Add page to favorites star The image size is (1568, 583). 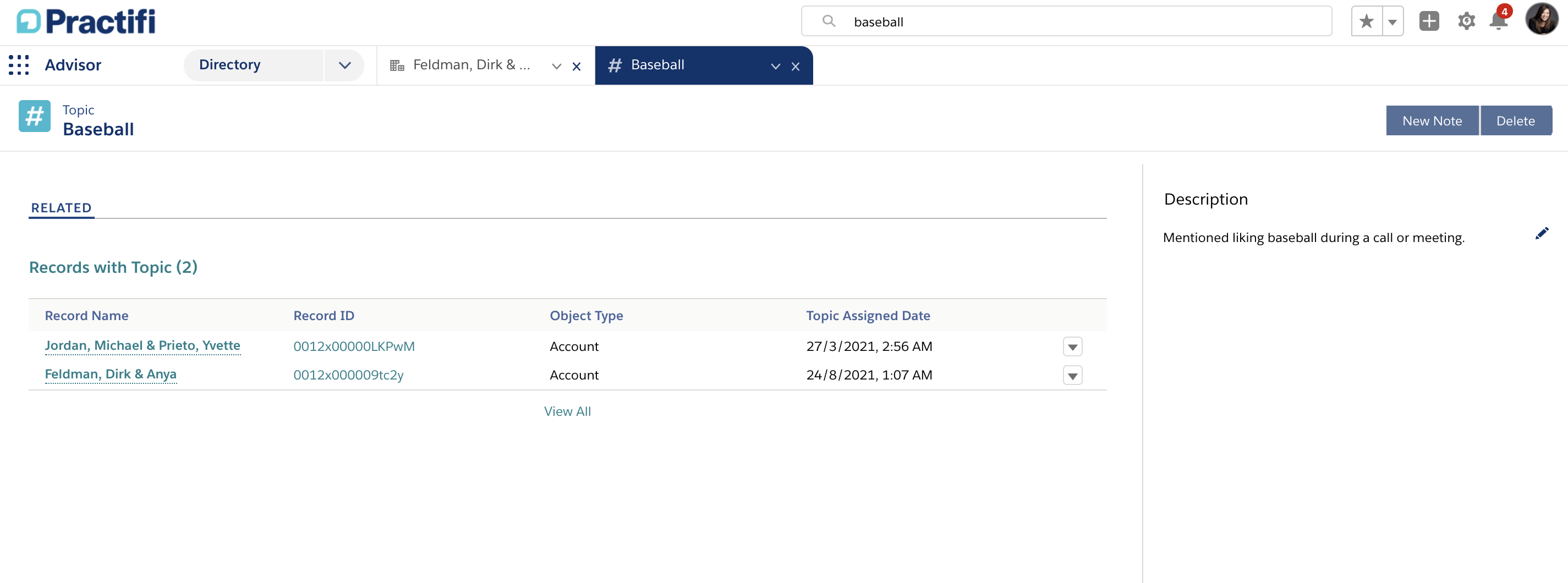click(x=1367, y=22)
